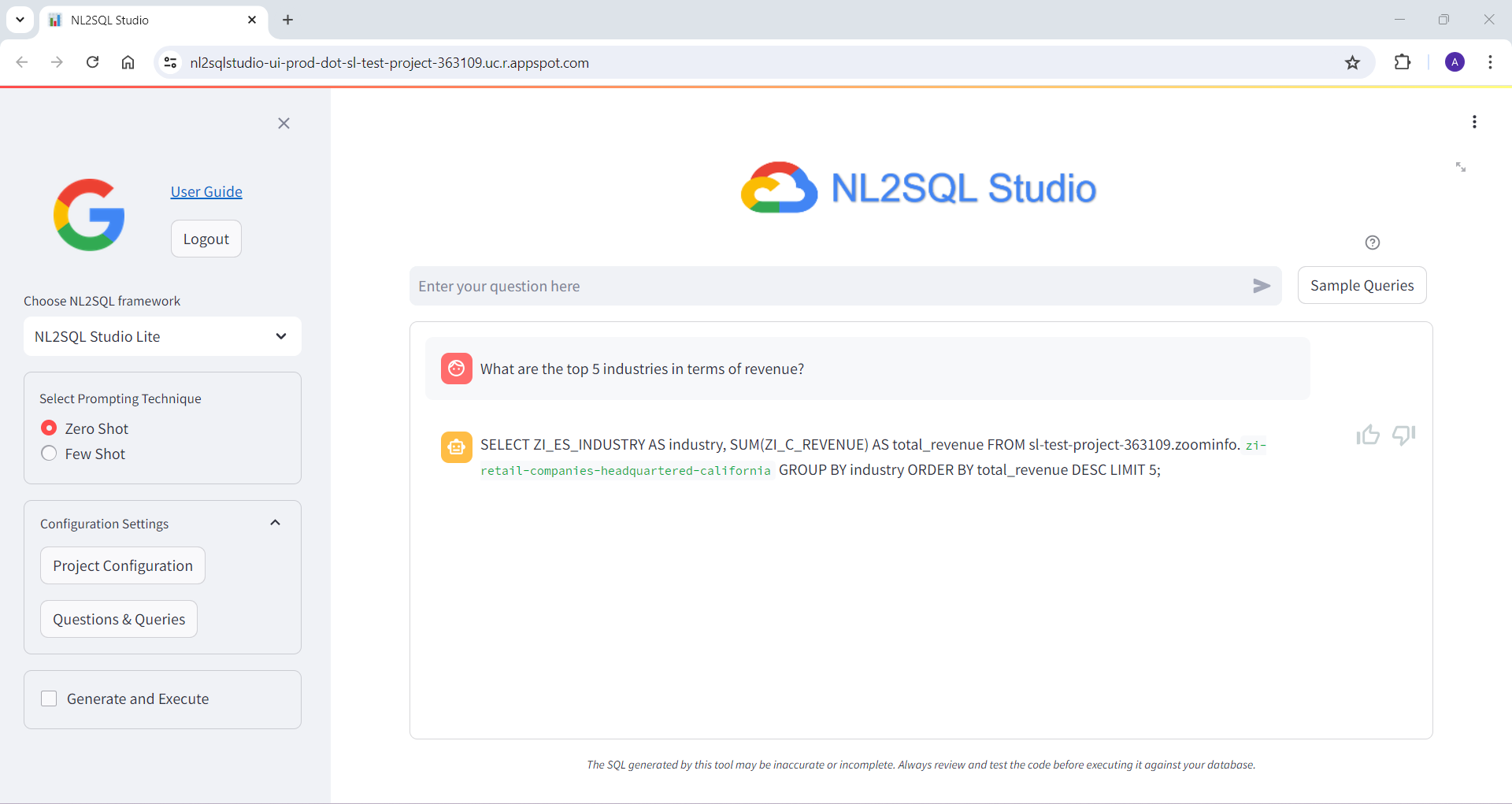Bookmark this page with the star icon
1512x804 pixels.
click(1352, 62)
